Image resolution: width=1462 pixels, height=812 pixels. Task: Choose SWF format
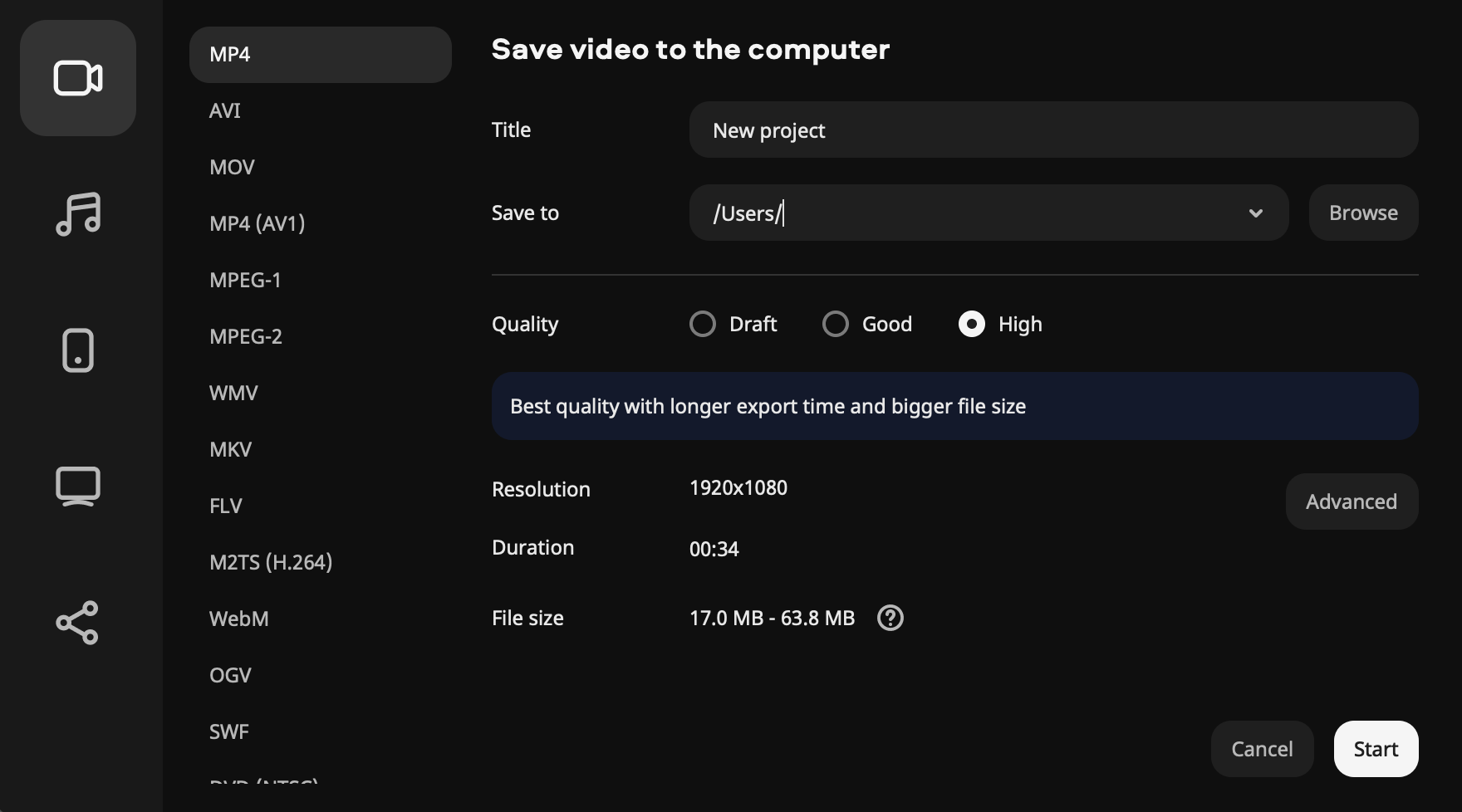coord(321,732)
